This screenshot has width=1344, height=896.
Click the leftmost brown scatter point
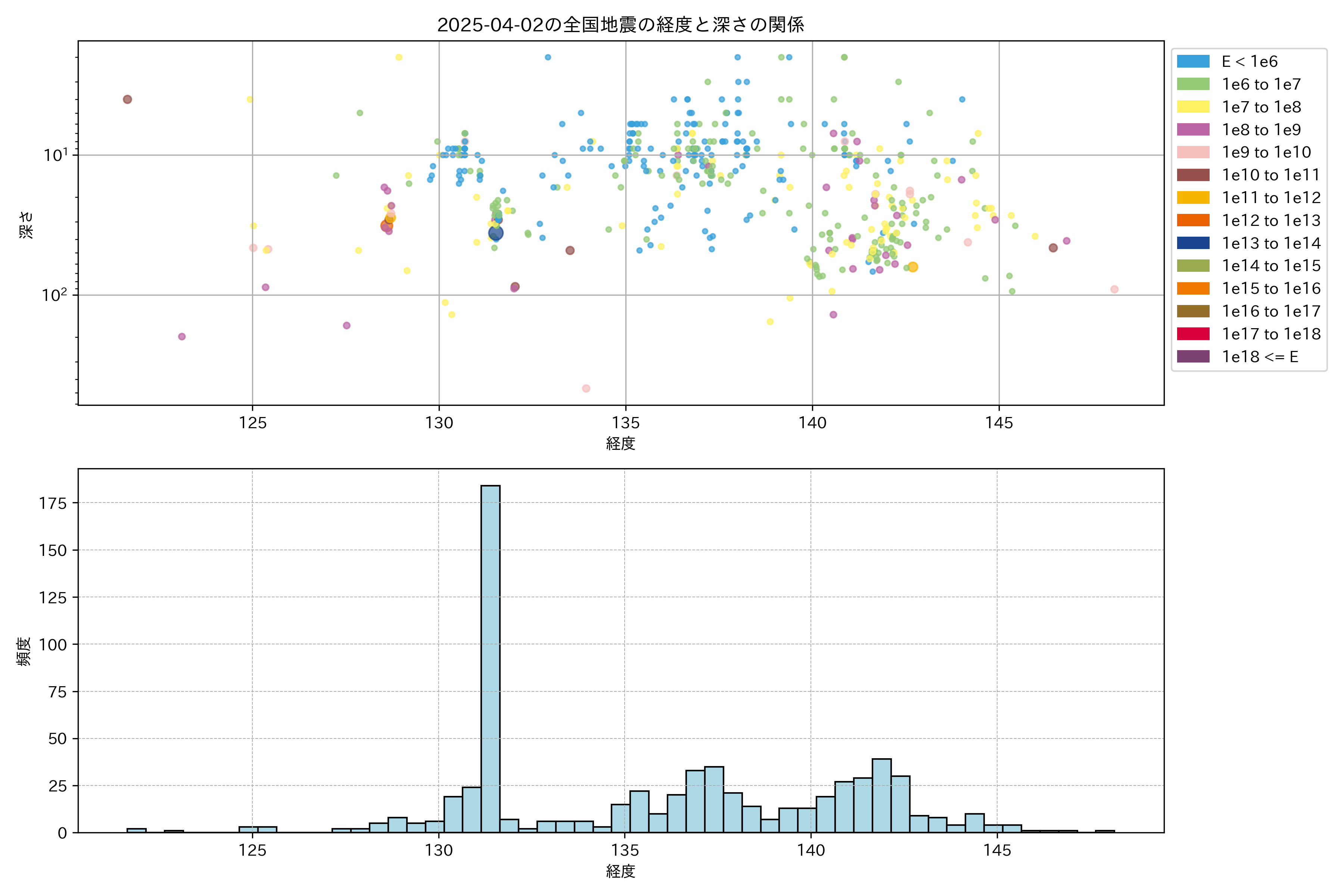(x=127, y=99)
